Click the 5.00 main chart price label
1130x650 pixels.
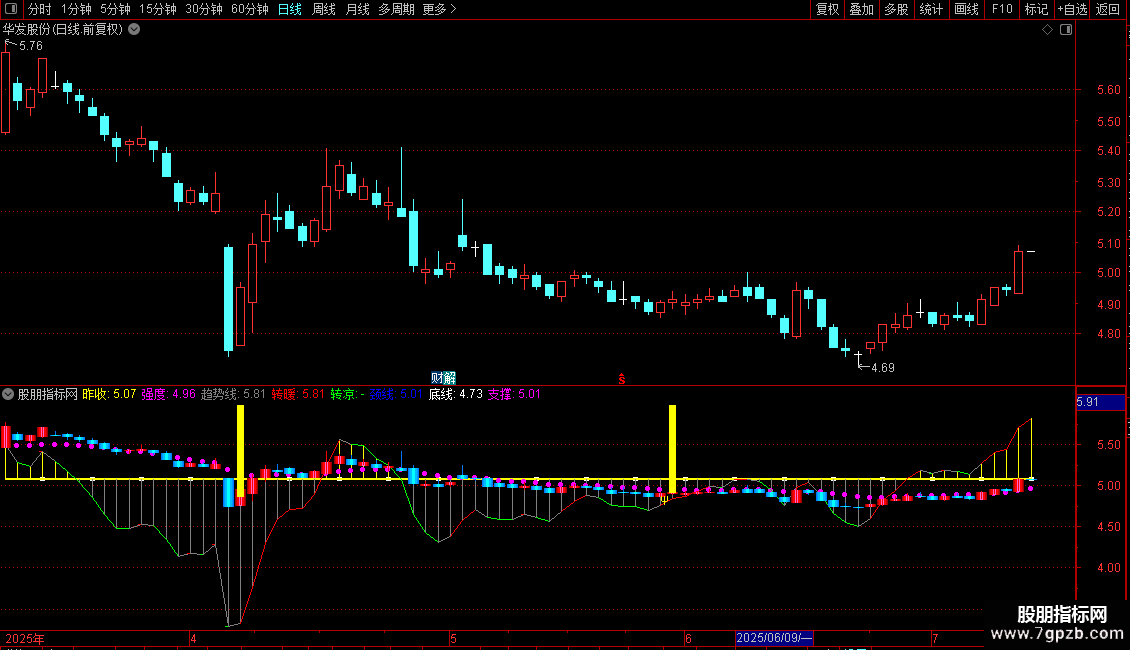click(1108, 273)
